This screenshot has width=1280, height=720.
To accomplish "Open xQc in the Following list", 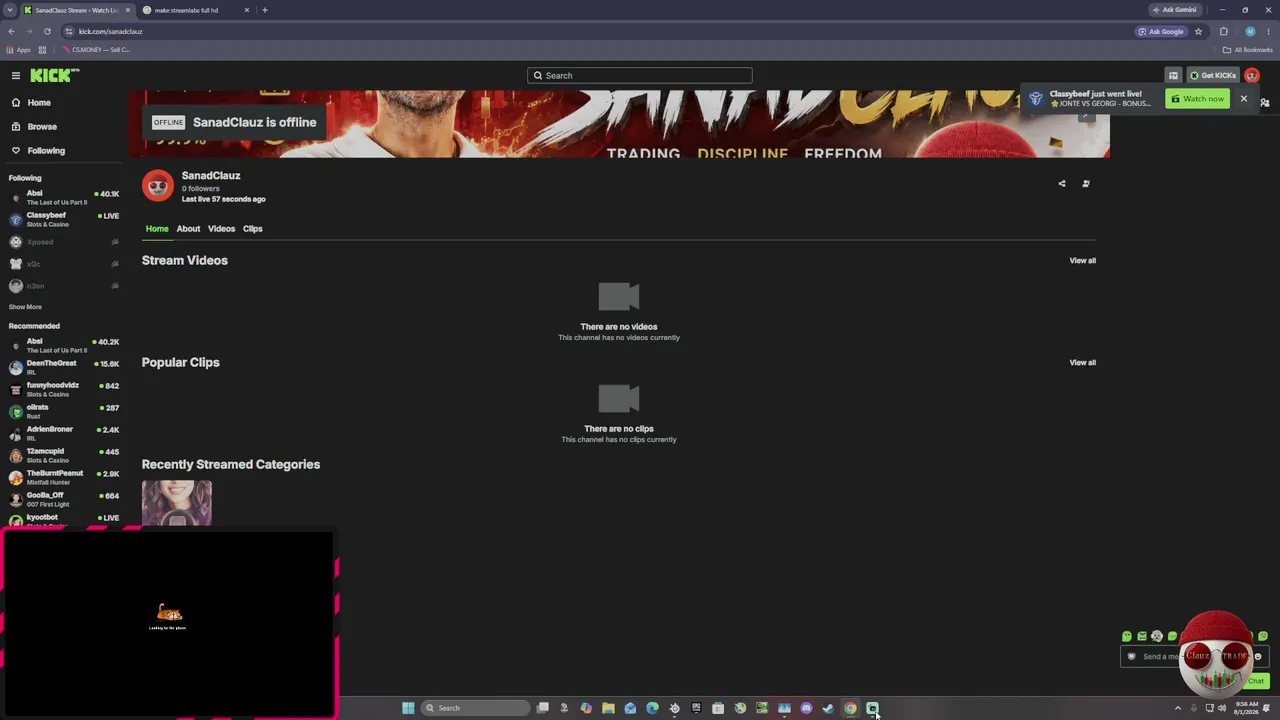I will tap(64, 264).
